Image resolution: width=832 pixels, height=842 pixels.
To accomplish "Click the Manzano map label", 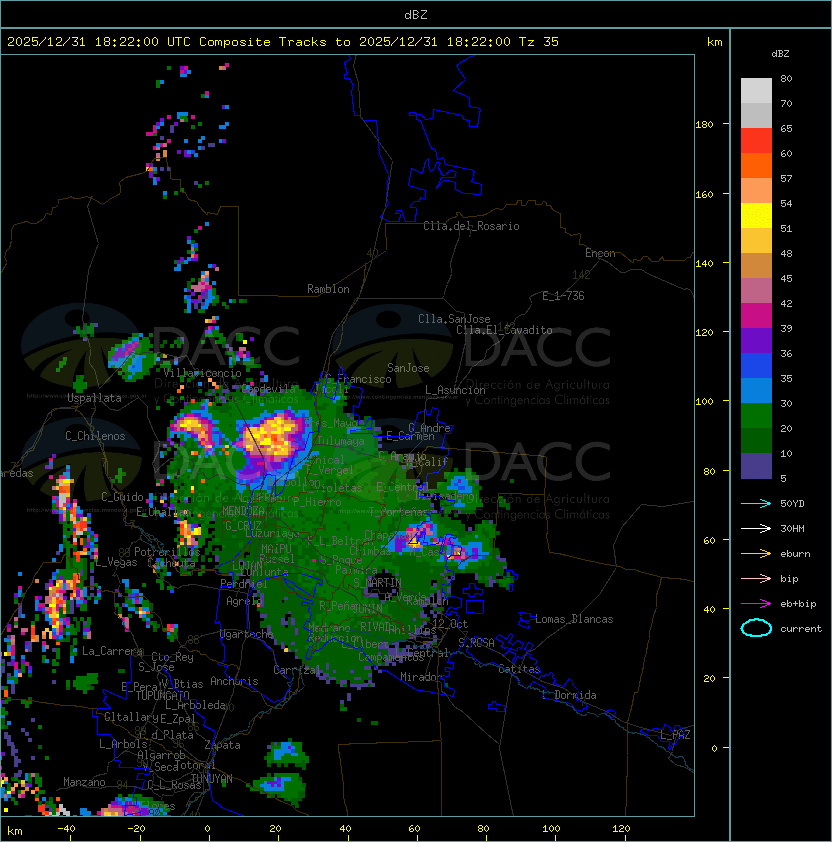I will [x=84, y=782].
